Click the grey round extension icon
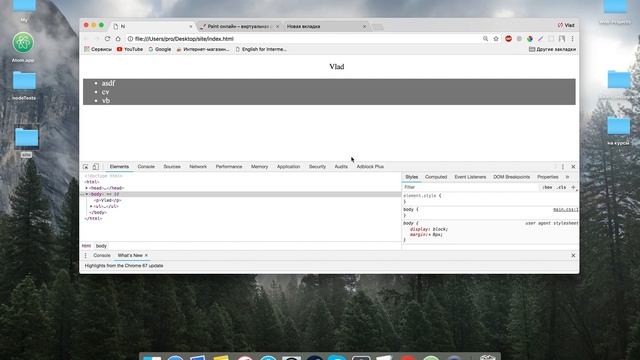This screenshot has width=640, height=360. pyautogui.click(x=519, y=39)
